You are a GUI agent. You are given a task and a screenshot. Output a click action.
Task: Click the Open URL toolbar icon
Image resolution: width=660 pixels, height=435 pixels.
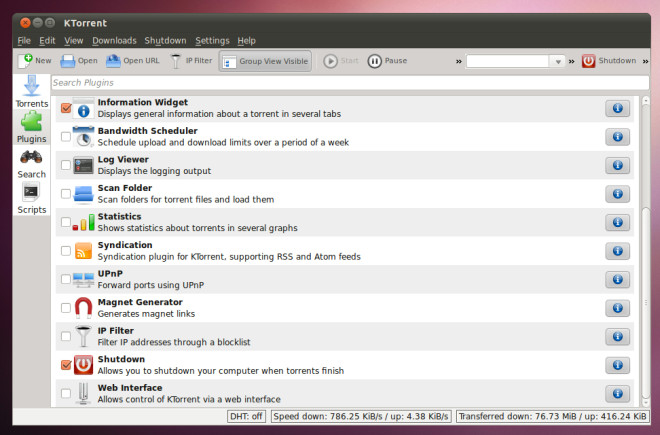(x=113, y=61)
